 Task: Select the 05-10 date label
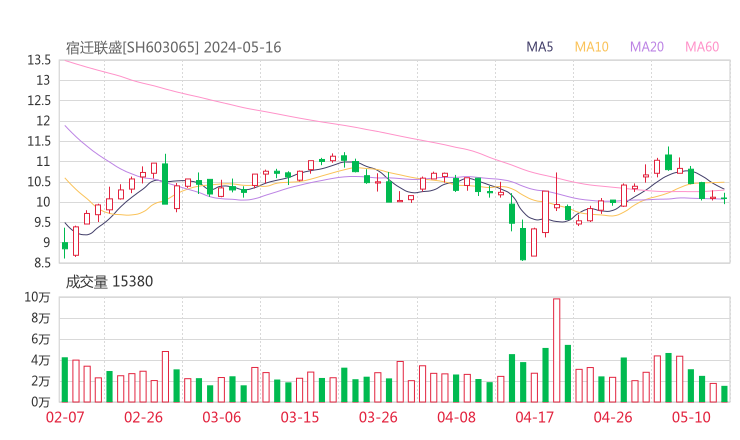pos(691,417)
